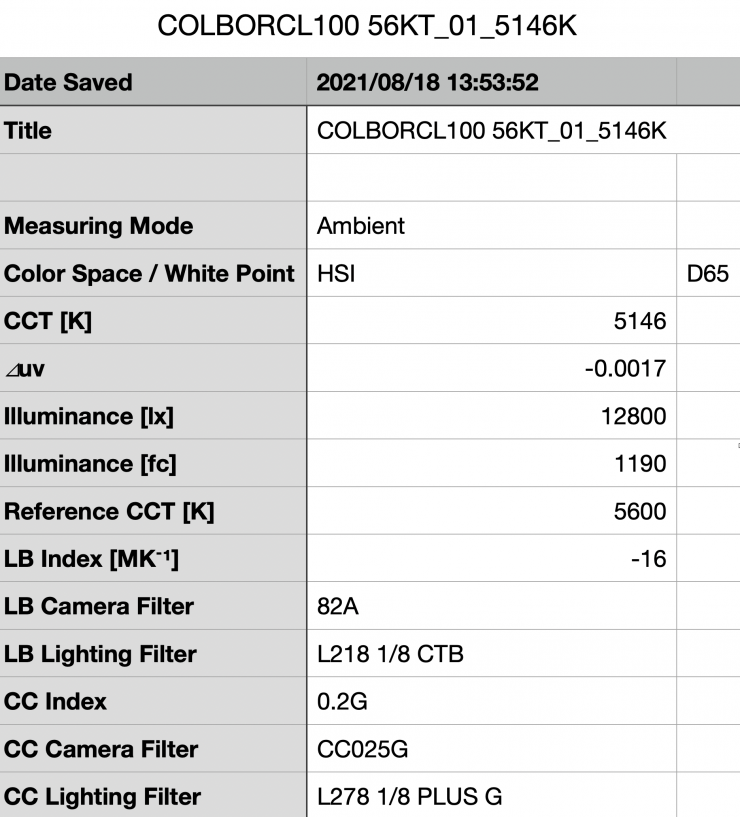Image resolution: width=740 pixels, height=817 pixels.
Task: Click the Color Space / White Point label
Action: click(152, 274)
